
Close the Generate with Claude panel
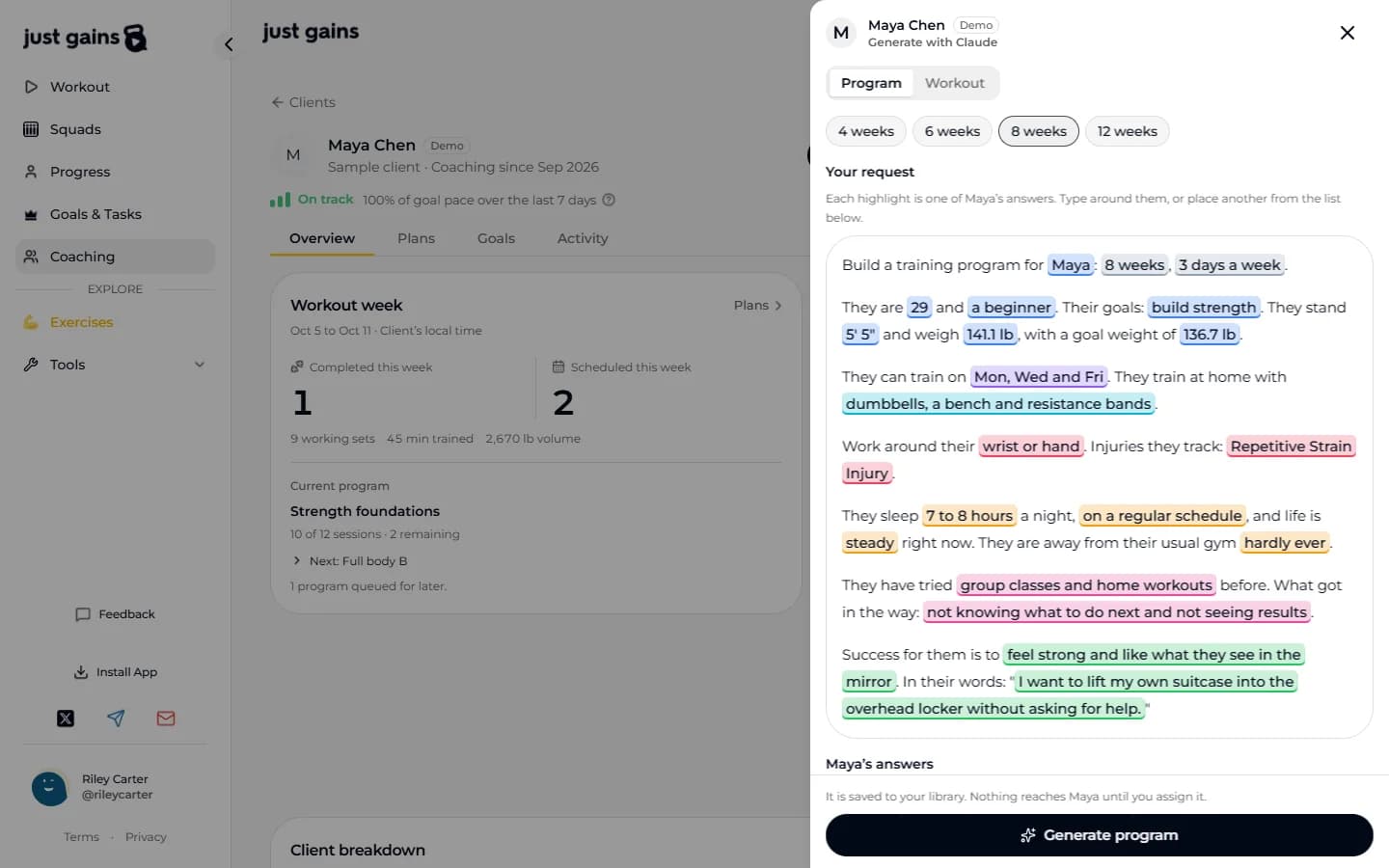(x=1348, y=33)
